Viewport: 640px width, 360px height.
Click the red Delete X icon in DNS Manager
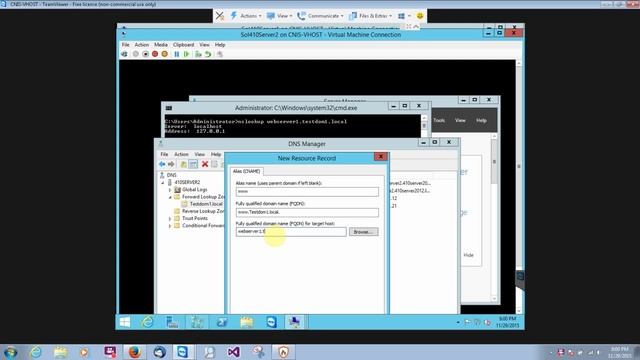205,164
